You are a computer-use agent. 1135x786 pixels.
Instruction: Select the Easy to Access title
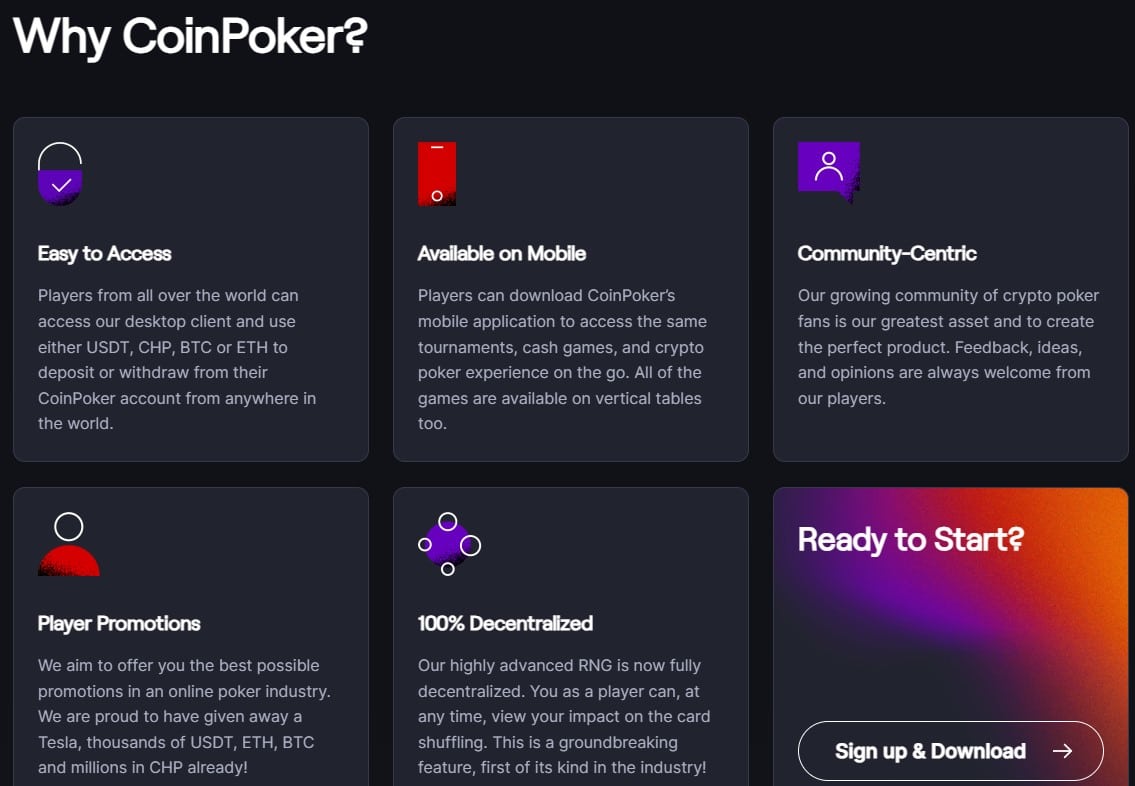105,254
